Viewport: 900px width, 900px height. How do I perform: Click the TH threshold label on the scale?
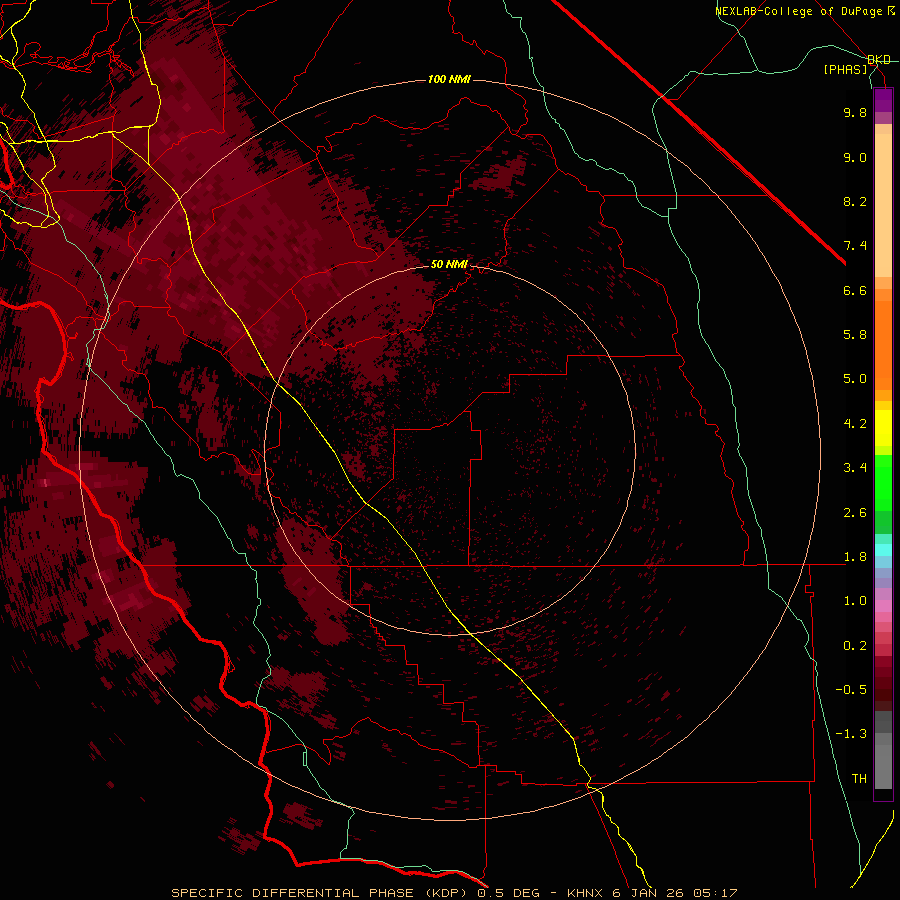click(x=859, y=779)
